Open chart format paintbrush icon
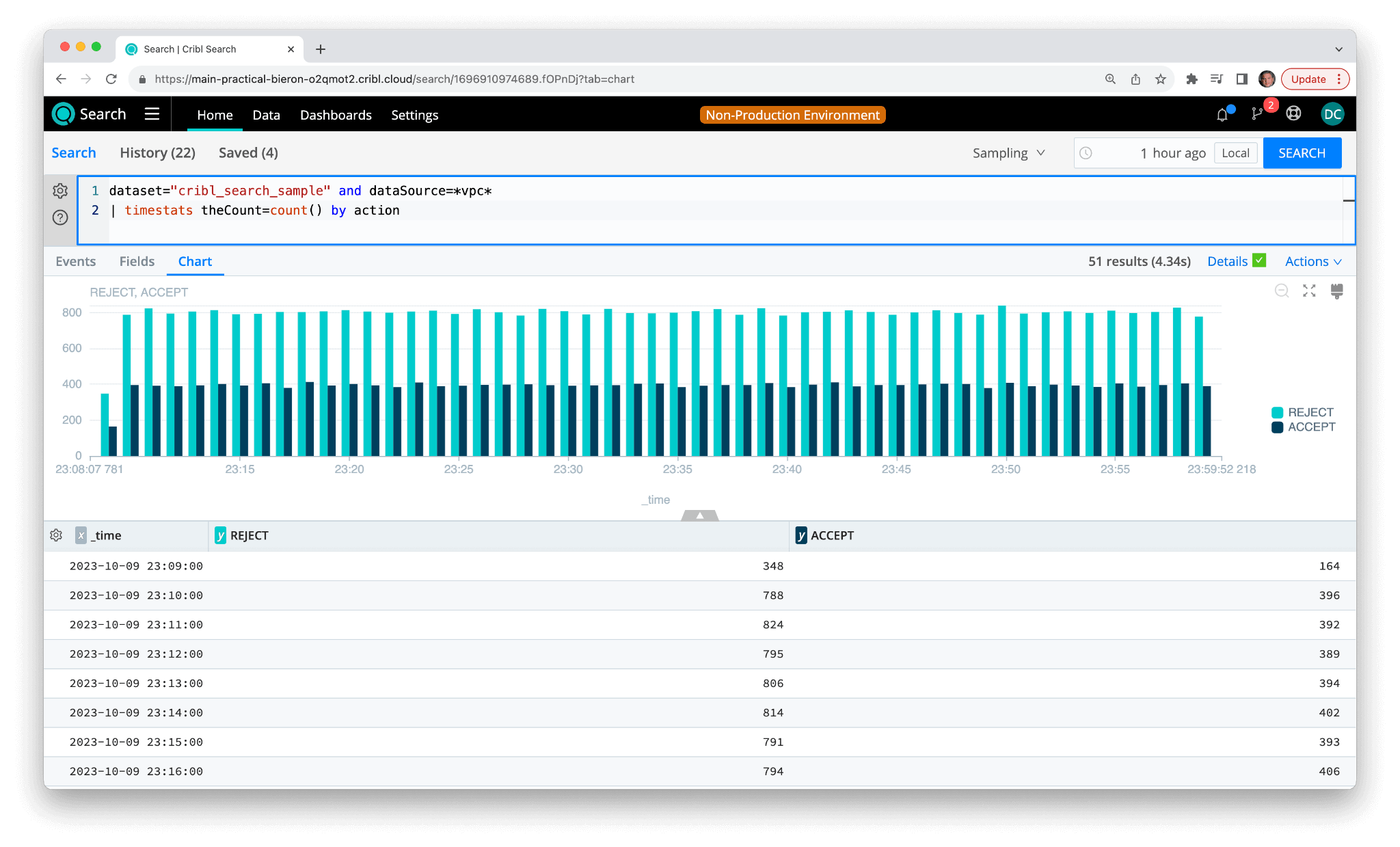This screenshot has width=1400, height=847. (x=1337, y=291)
